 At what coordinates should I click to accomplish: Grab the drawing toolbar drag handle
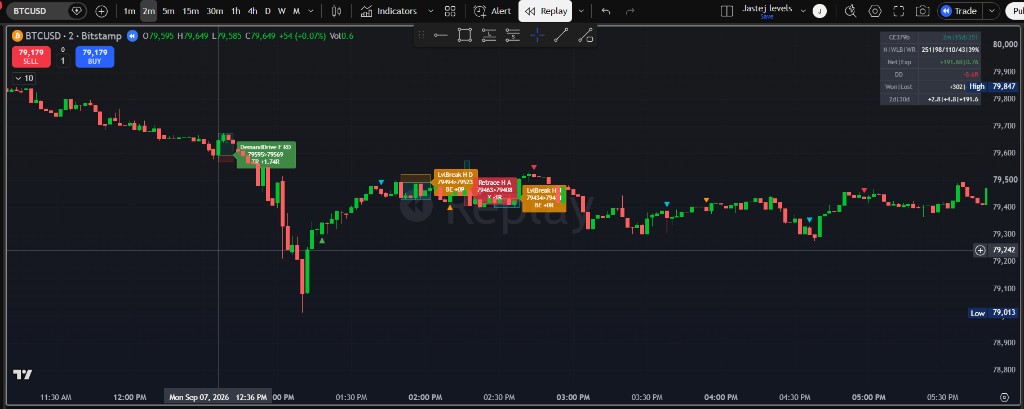pos(421,35)
